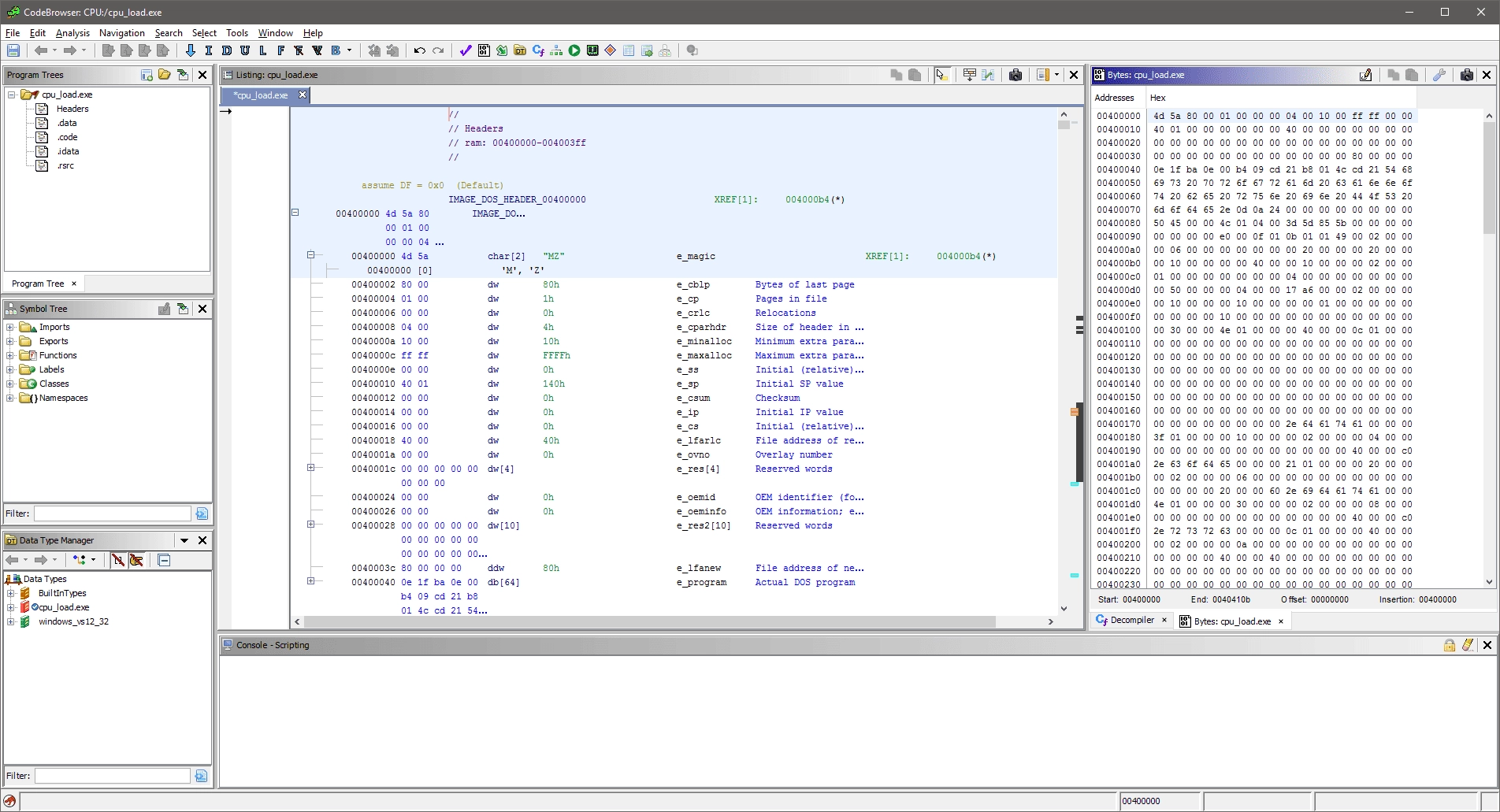The image size is (1500, 812).
Task: Click the 'D' next defined data icon
Action: point(226,50)
